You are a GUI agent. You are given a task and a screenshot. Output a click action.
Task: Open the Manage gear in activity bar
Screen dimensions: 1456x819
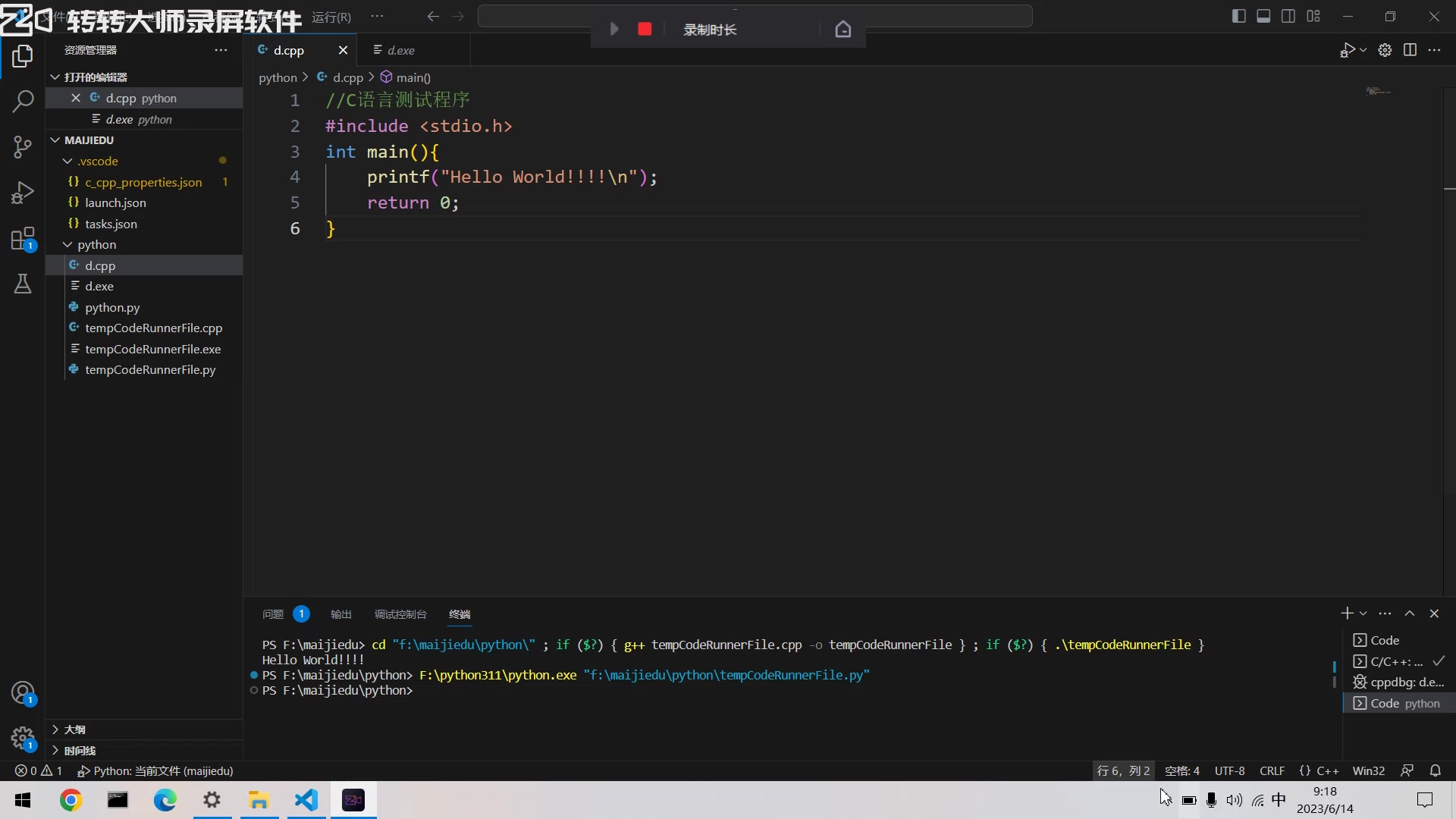(23, 737)
